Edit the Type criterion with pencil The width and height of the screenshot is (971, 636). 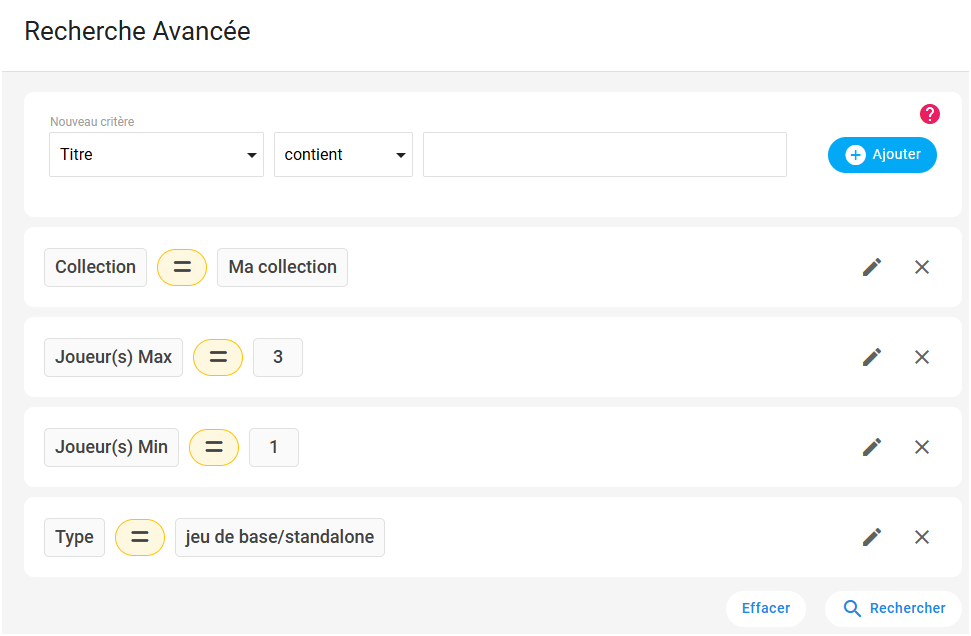pos(872,537)
